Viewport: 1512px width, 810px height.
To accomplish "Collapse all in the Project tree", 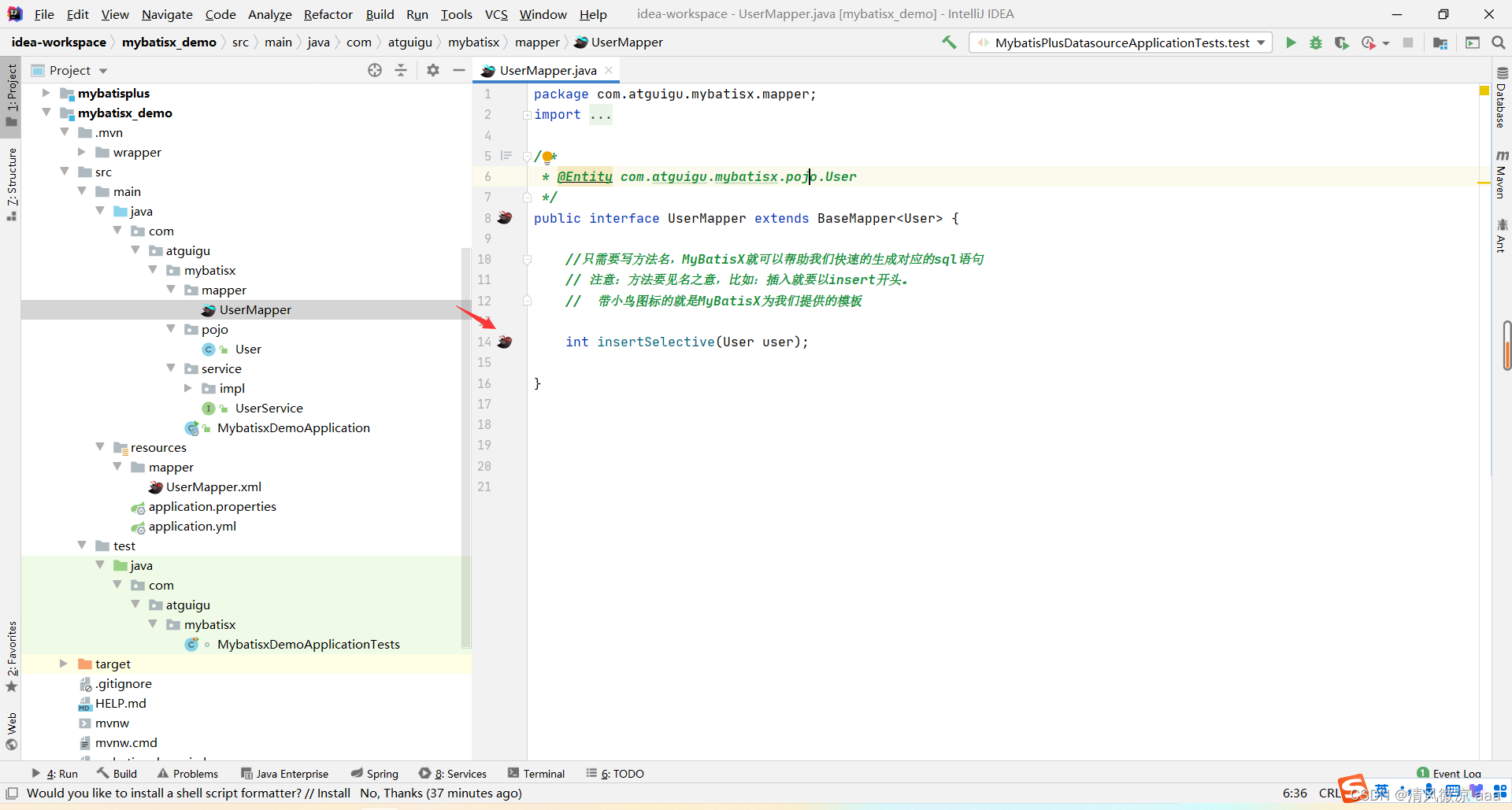I will (x=401, y=70).
